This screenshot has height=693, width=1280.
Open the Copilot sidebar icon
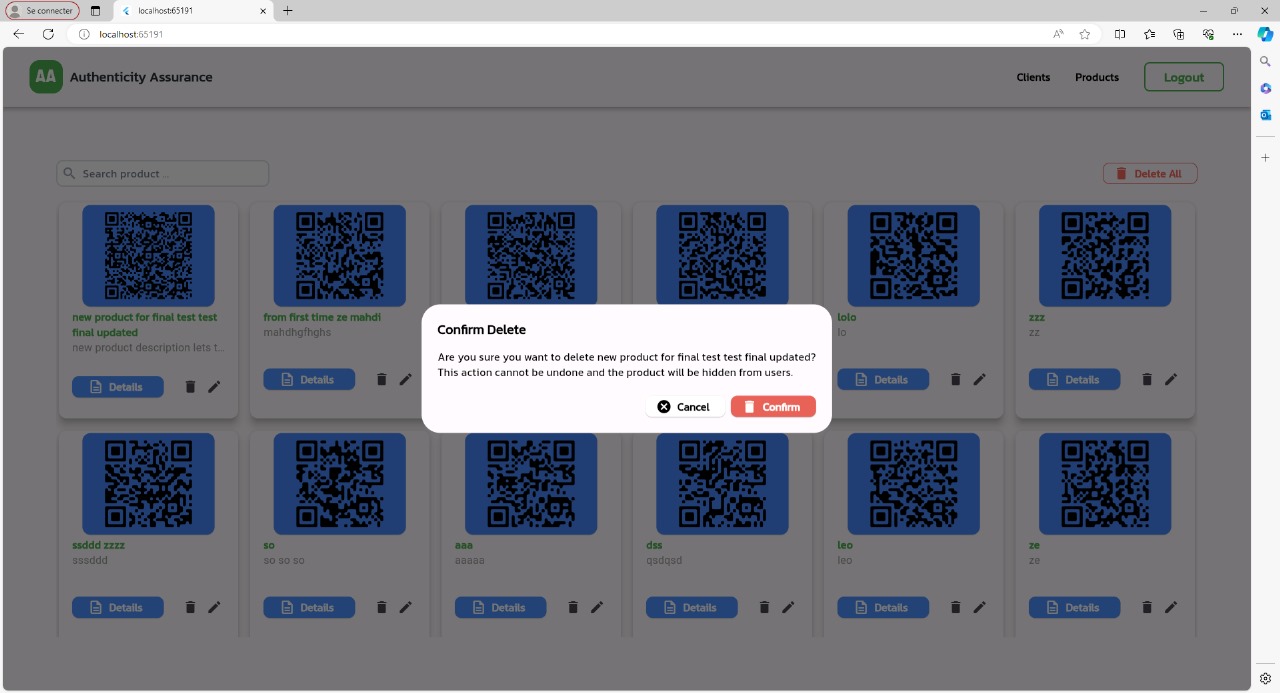click(x=1265, y=34)
